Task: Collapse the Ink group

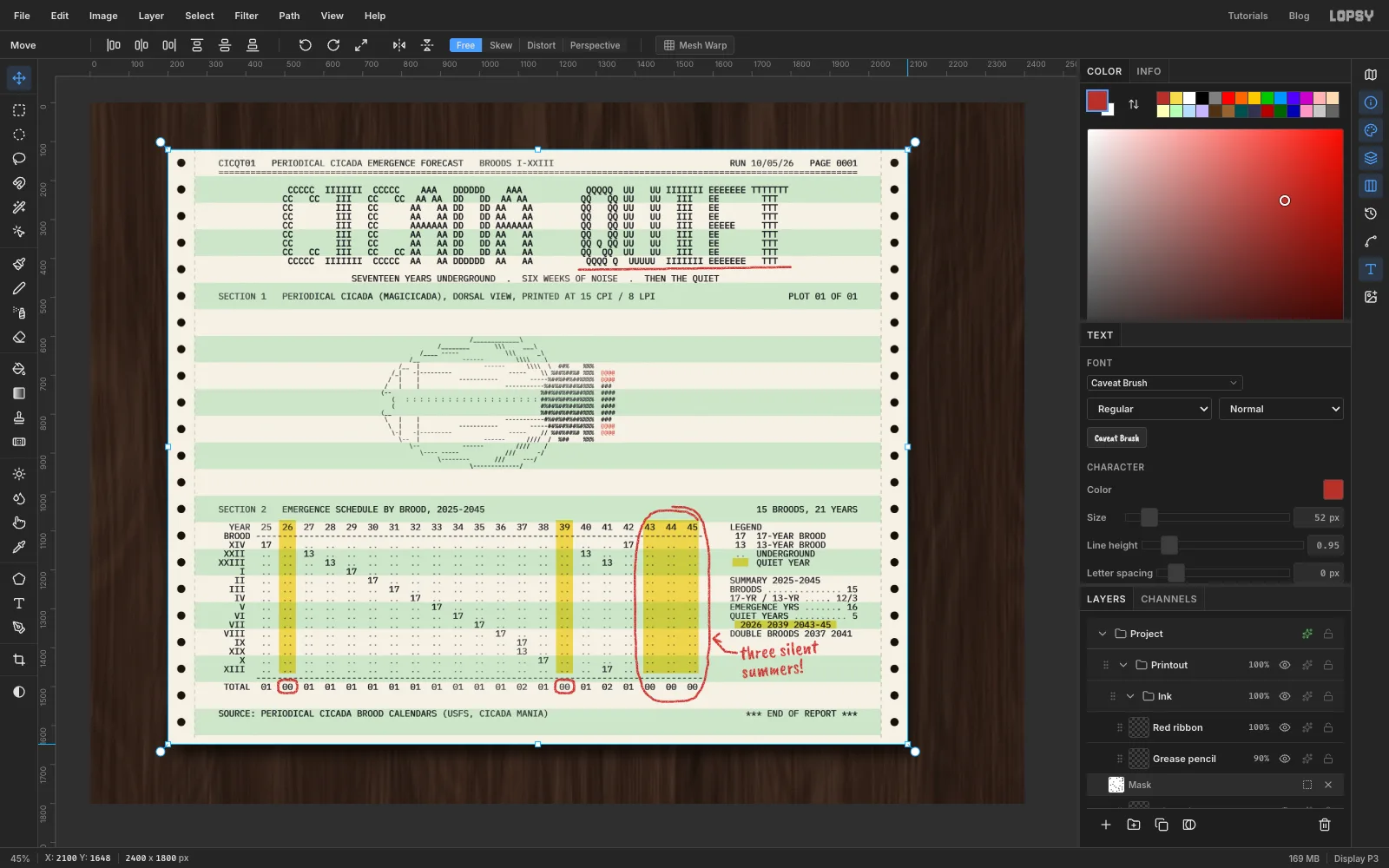Action: (x=1130, y=696)
